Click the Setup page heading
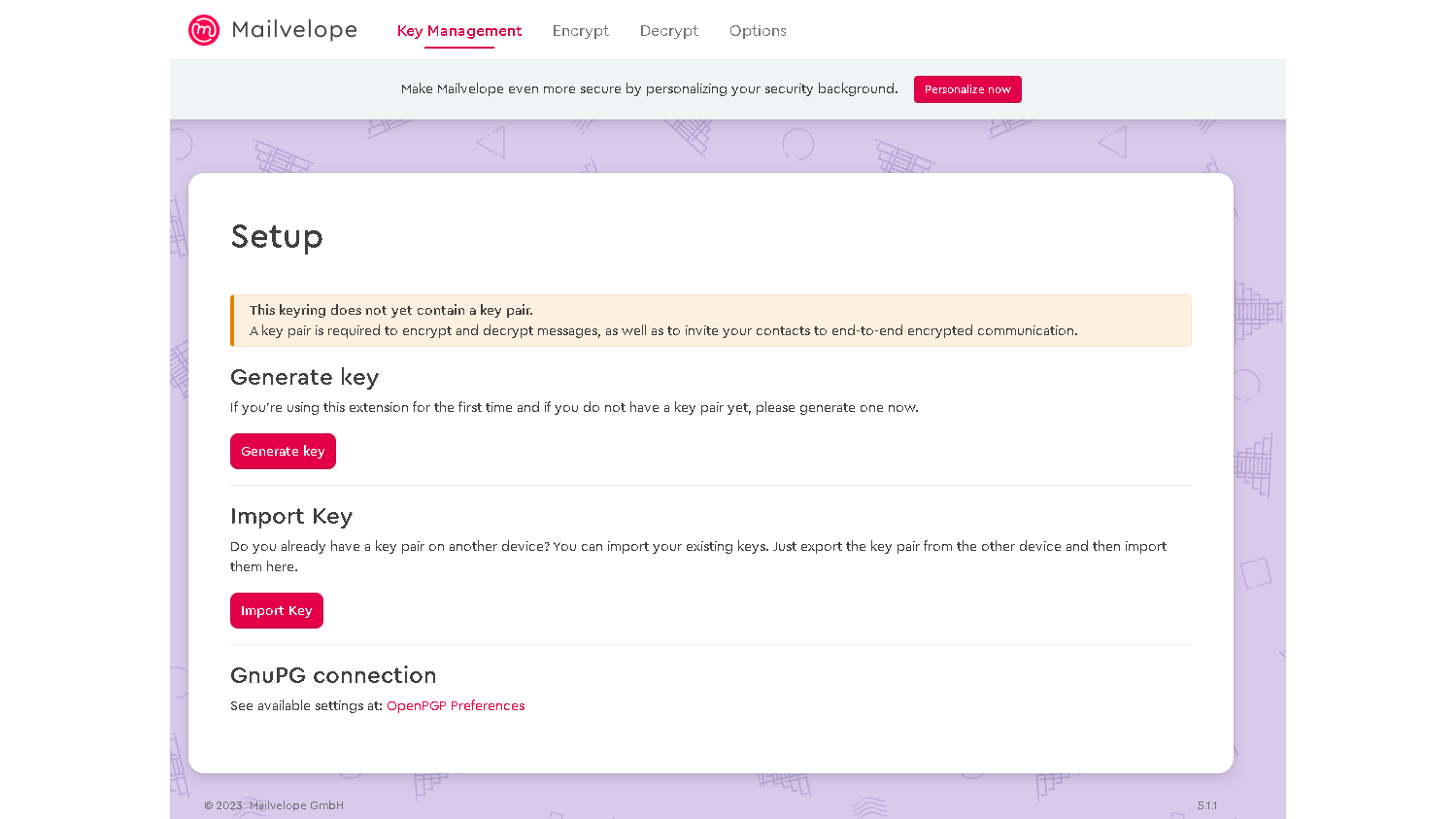 pos(277,237)
